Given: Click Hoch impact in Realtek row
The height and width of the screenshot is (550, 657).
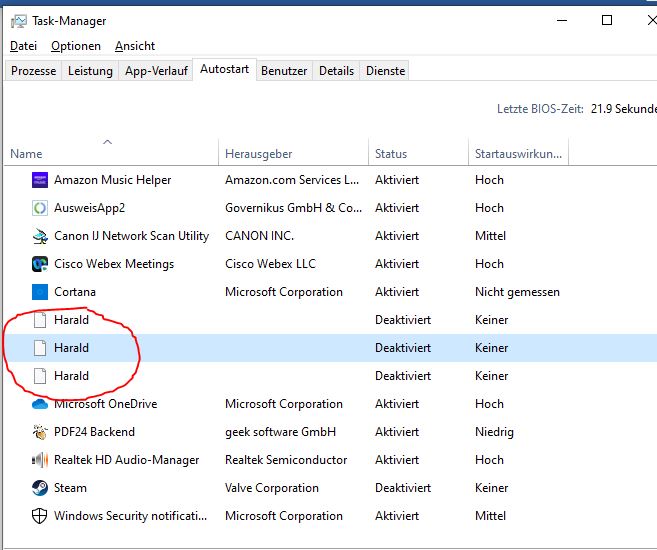Looking at the screenshot, I should coord(489,460).
